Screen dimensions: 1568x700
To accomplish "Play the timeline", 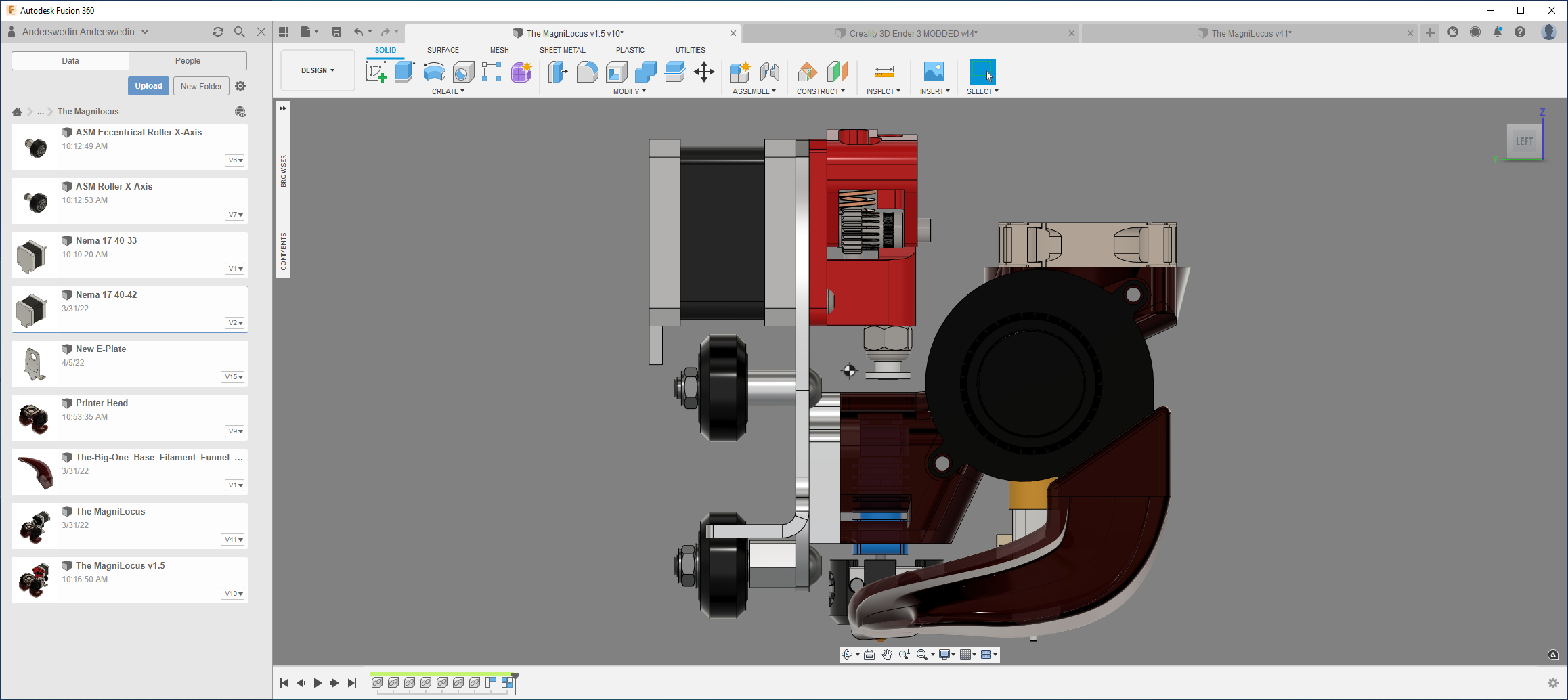I will click(318, 683).
